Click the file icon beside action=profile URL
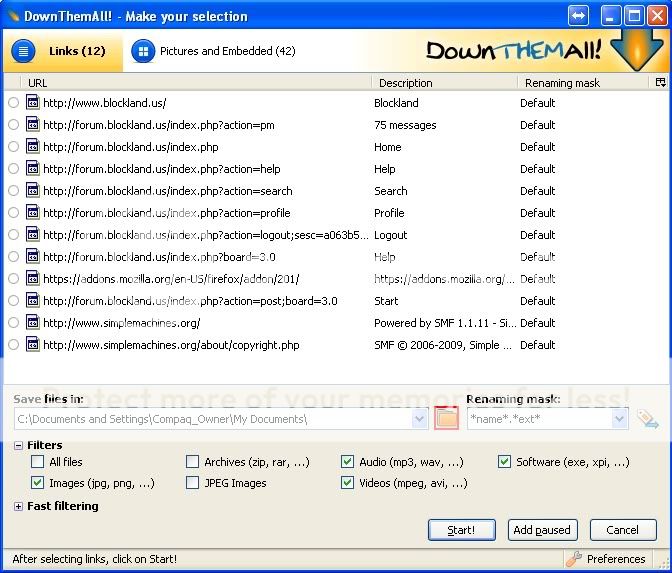Viewport: 672px width, 573px height. click(x=33, y=213)
